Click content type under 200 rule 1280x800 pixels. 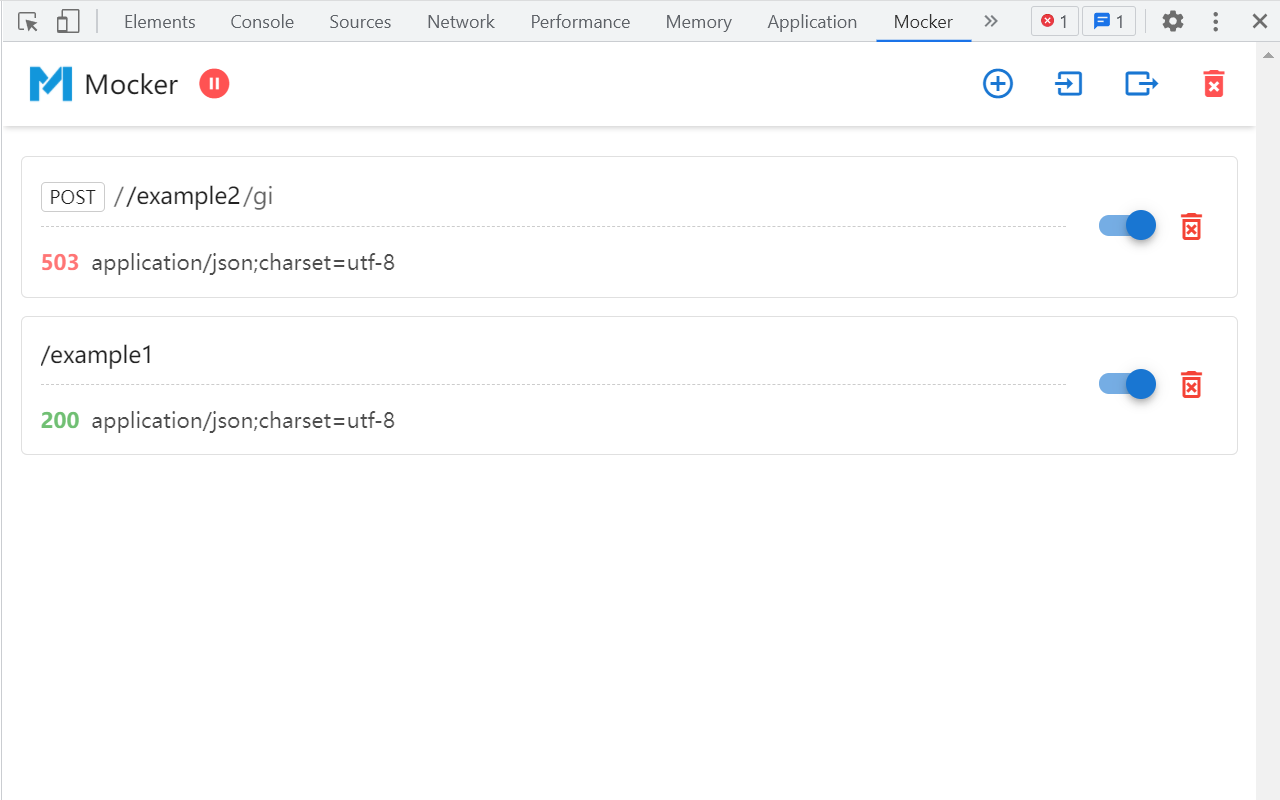click(x=243, y=421)
